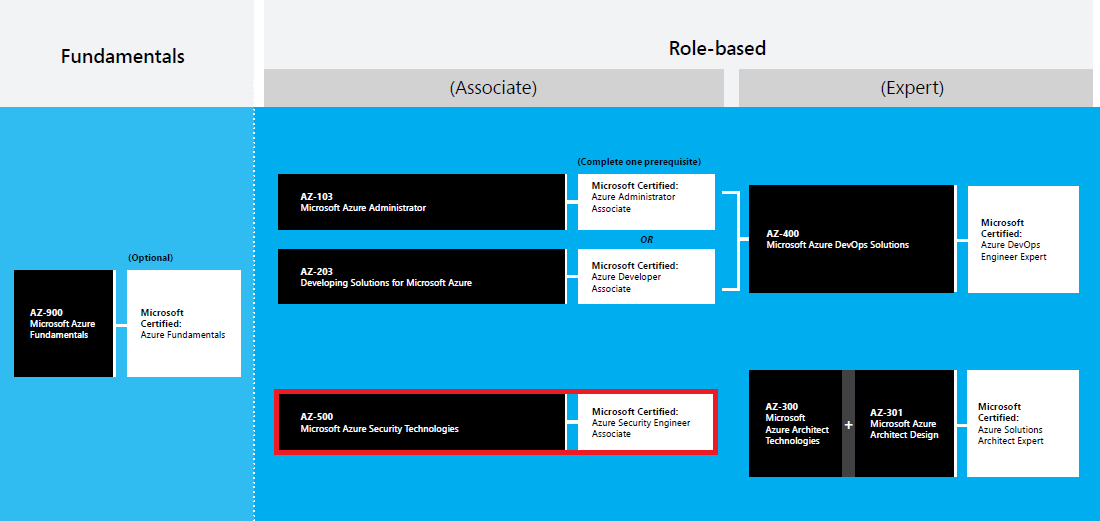Click the Azure Administrator Associate certification card
1100x521 pixels.
(646, 202)
